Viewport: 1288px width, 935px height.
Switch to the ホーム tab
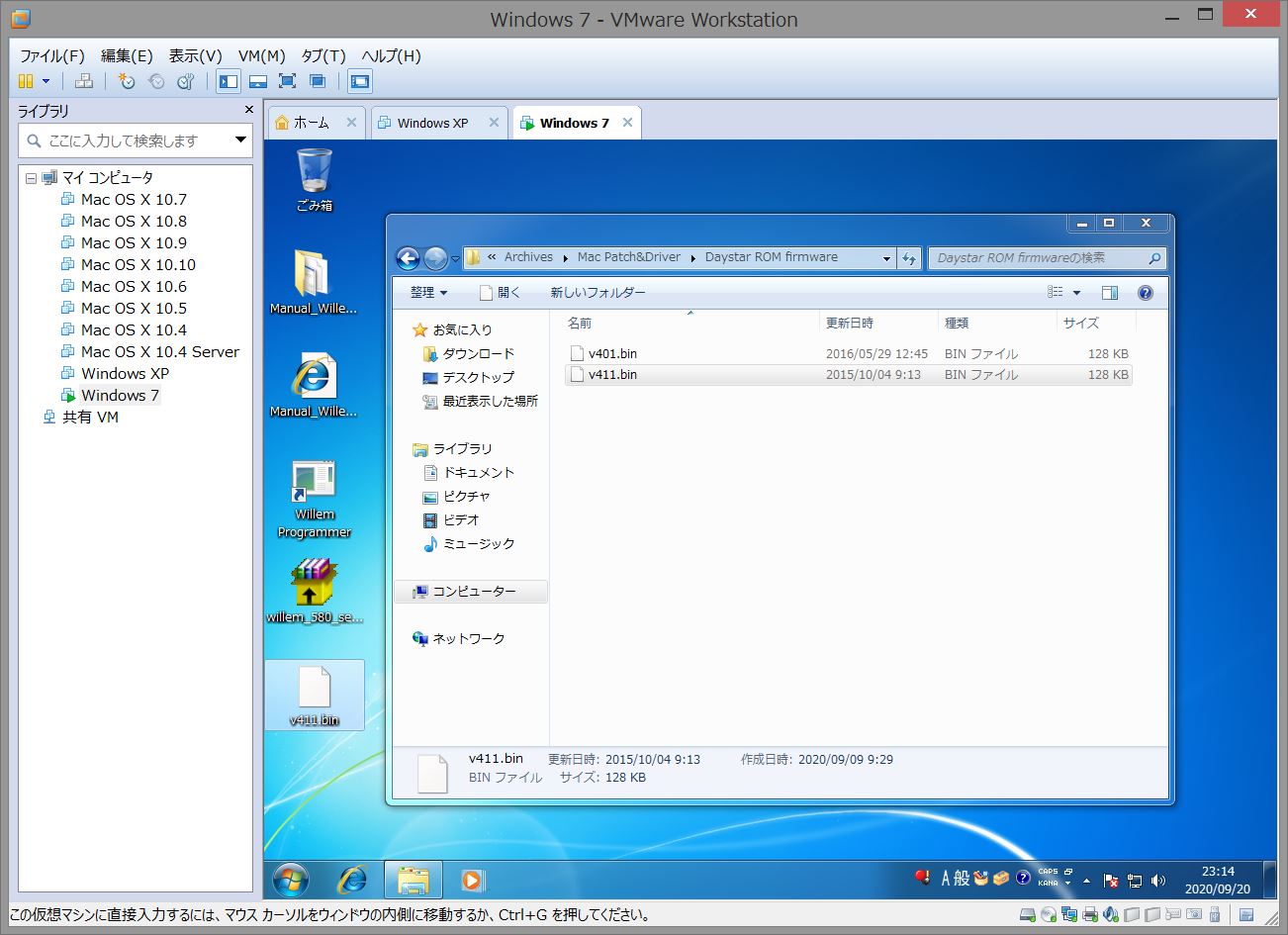(311, 123)
